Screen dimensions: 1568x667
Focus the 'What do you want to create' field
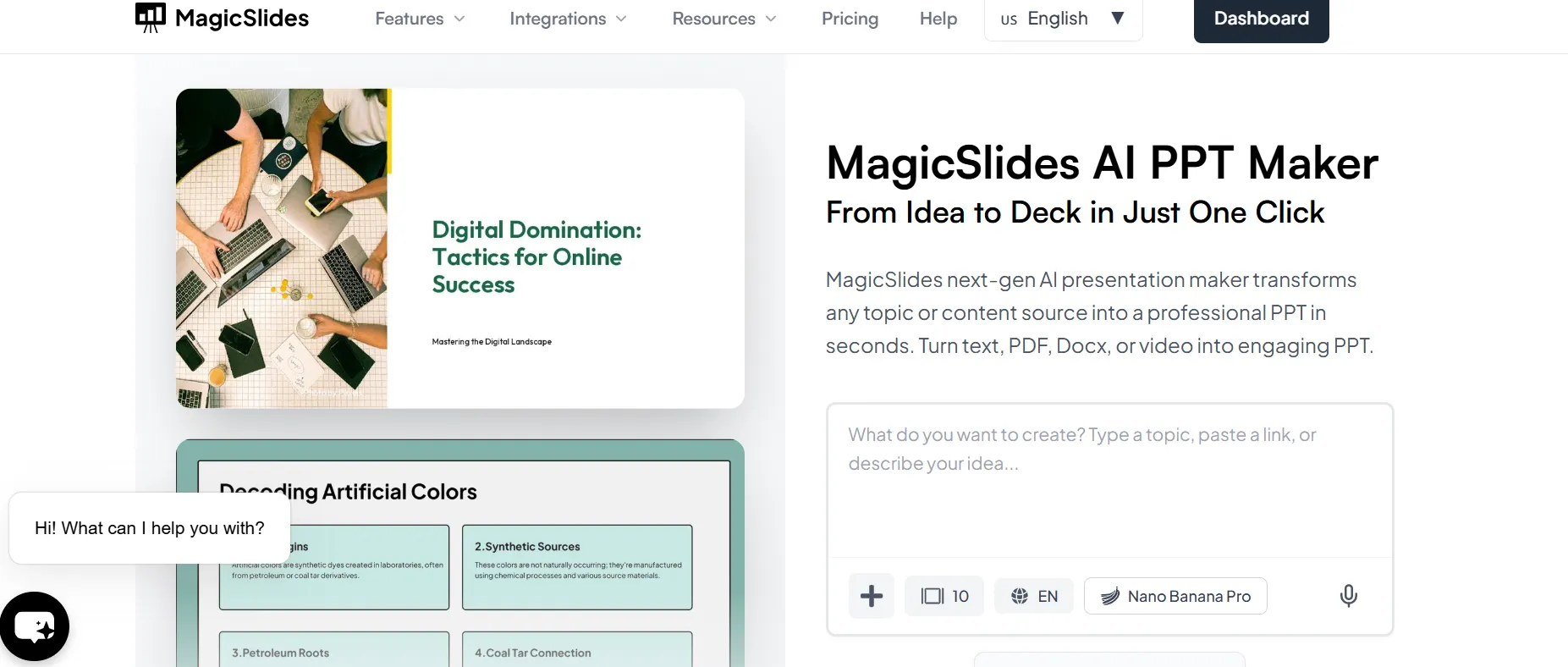1109,481
